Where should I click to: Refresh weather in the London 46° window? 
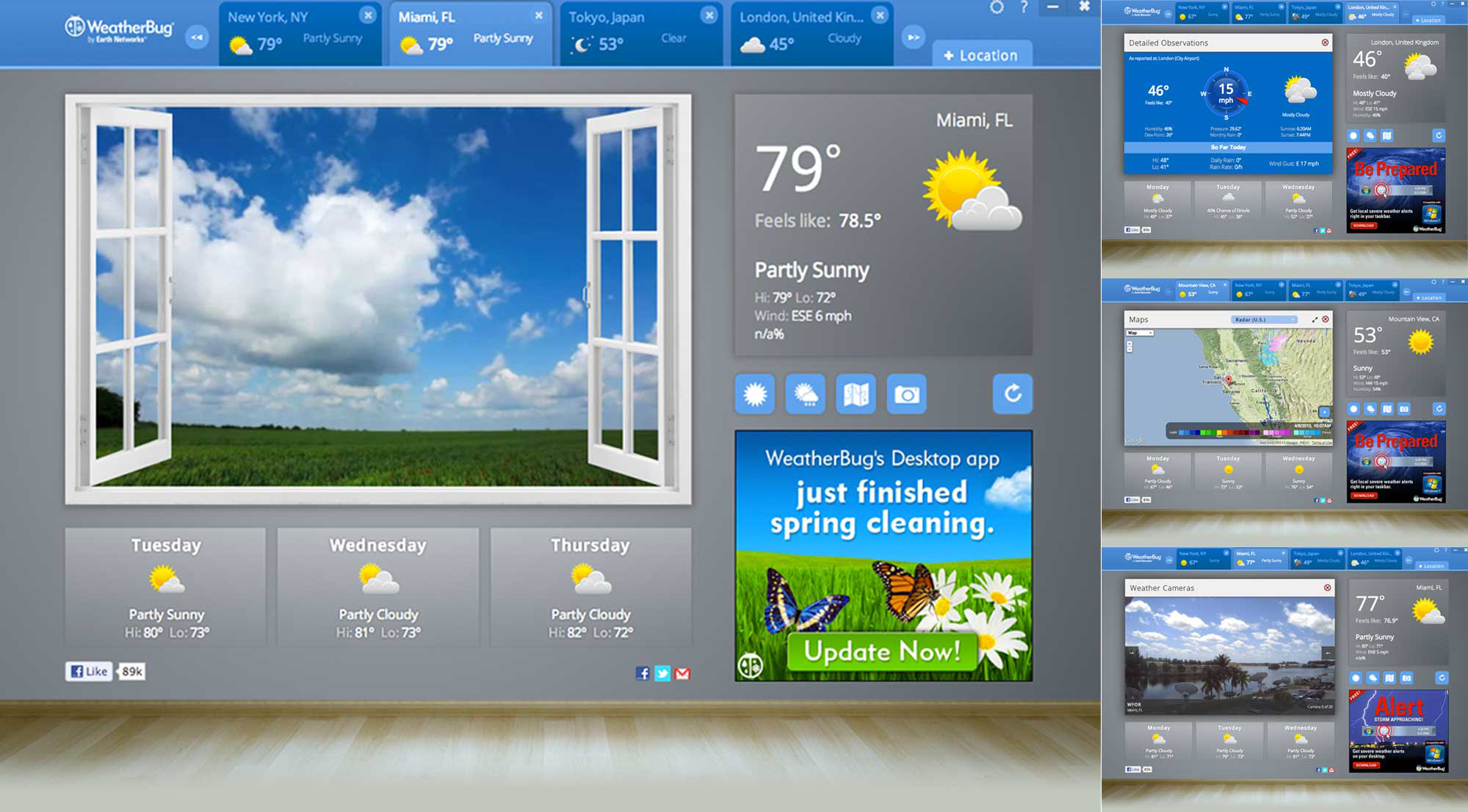[x=1439, y=135]
